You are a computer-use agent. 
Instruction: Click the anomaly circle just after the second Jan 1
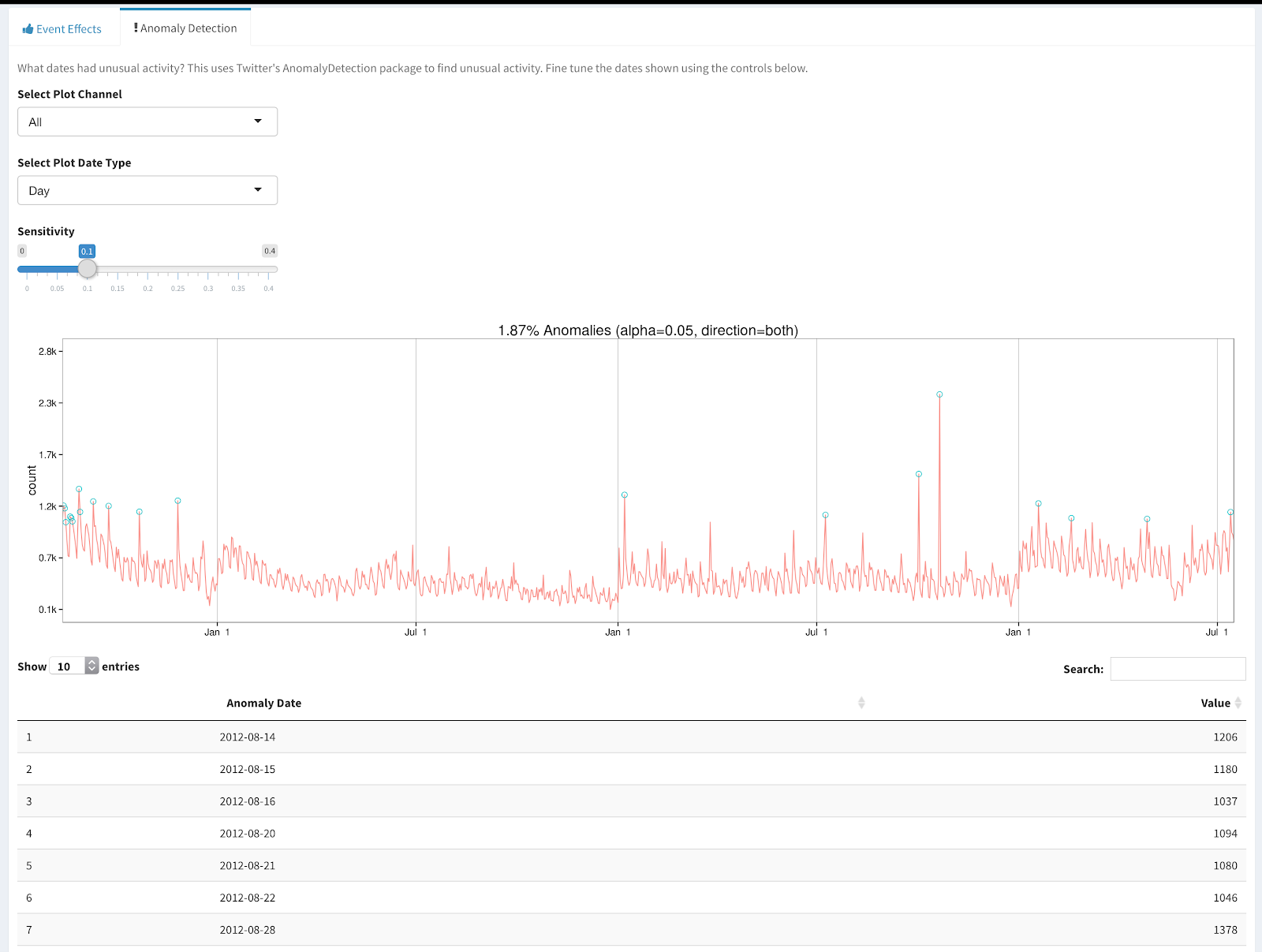click(625, 495)
